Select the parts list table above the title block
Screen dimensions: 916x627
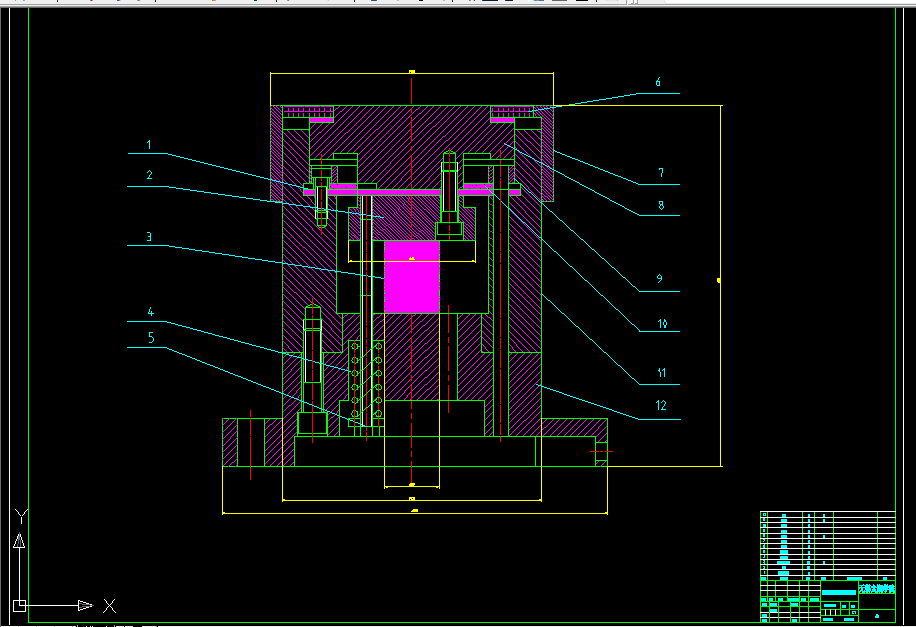tap(828, 544)
